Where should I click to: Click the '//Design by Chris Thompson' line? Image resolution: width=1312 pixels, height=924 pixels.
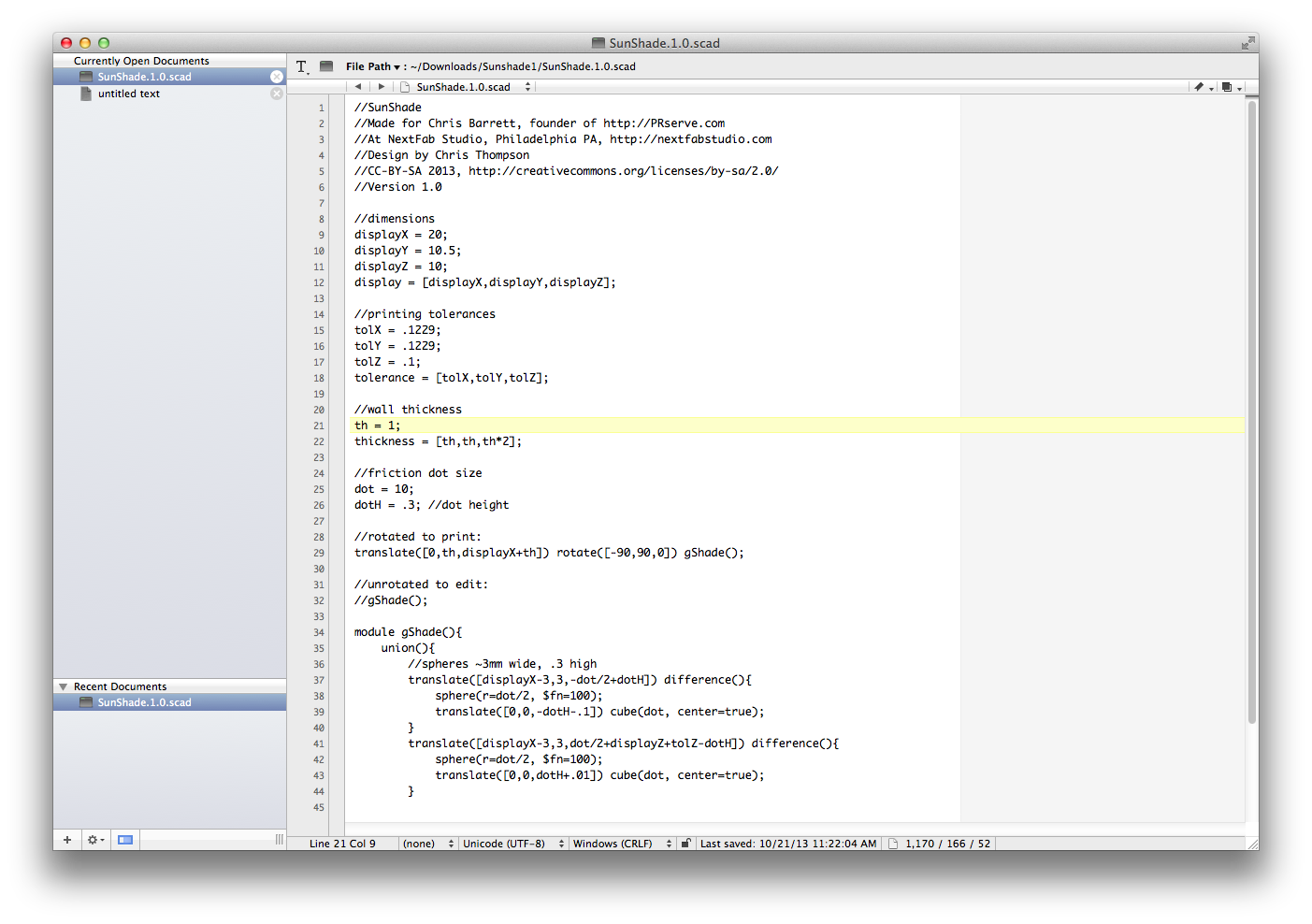[x=441, y=155]
